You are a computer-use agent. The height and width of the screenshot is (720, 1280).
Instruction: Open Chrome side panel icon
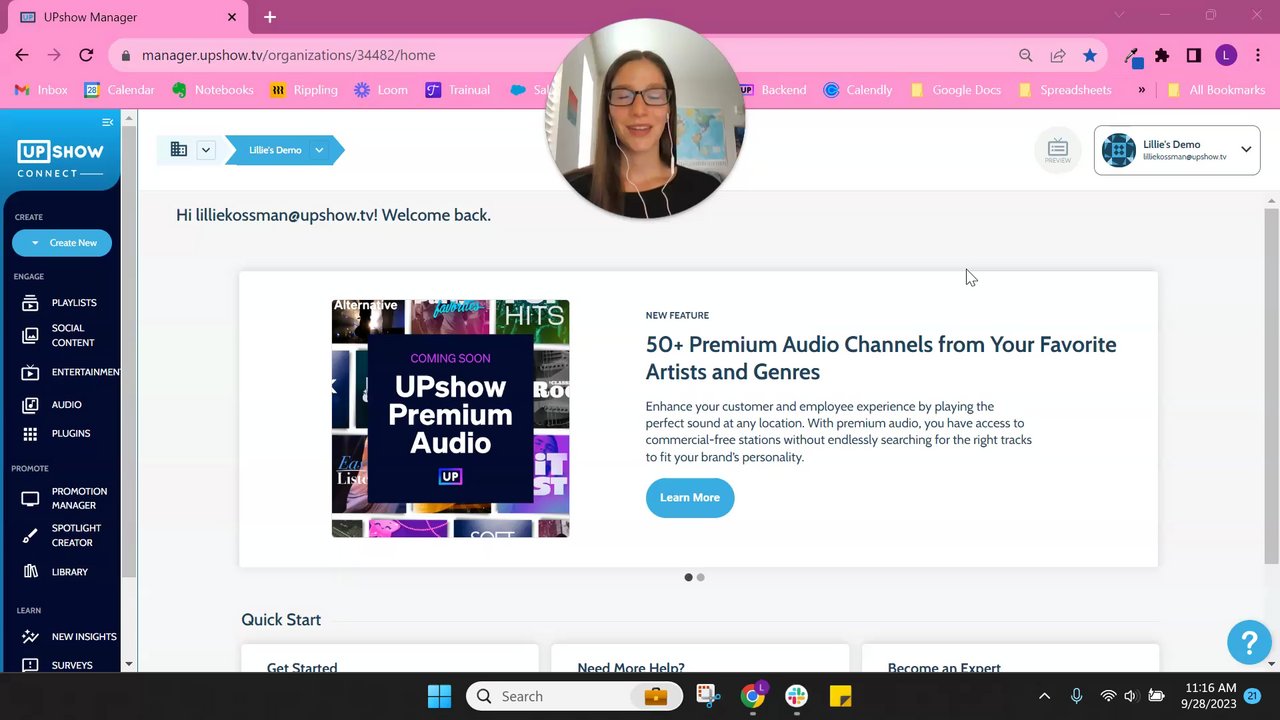1194,55
